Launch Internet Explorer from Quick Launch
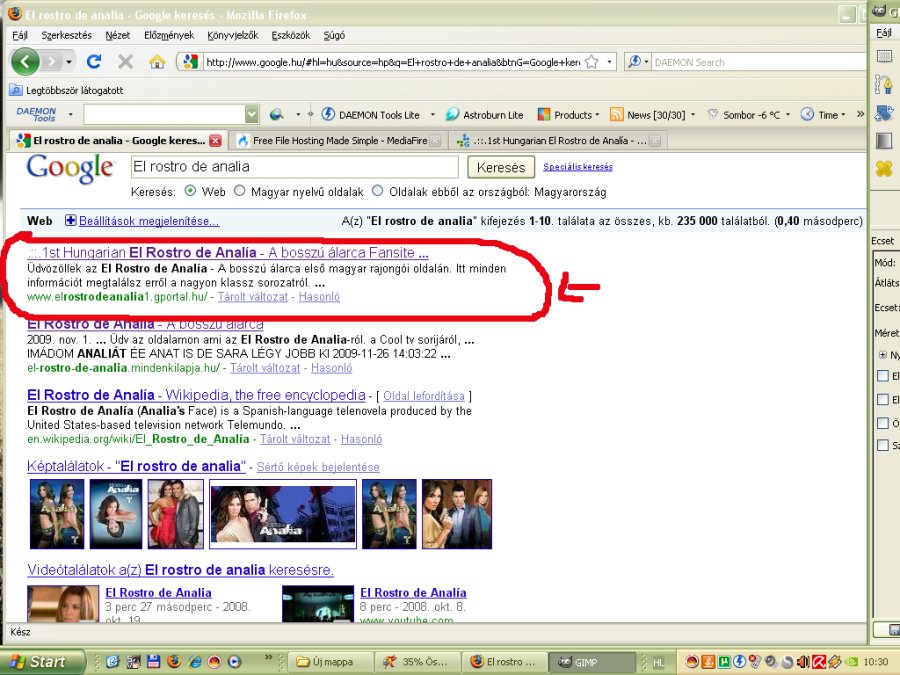This screenshot has height=675, width=900. pyautogui.click(x=194, y=662)
